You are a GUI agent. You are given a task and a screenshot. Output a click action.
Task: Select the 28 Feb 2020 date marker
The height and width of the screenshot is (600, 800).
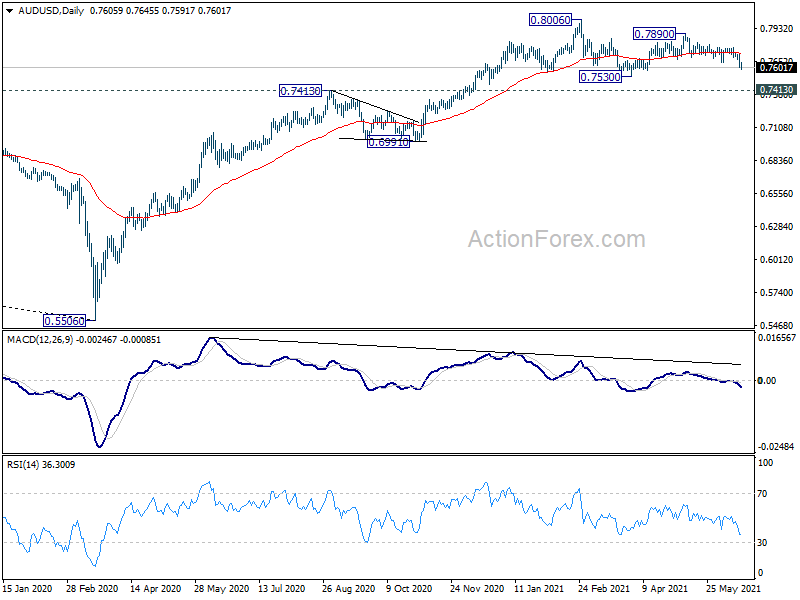[92, 588]
